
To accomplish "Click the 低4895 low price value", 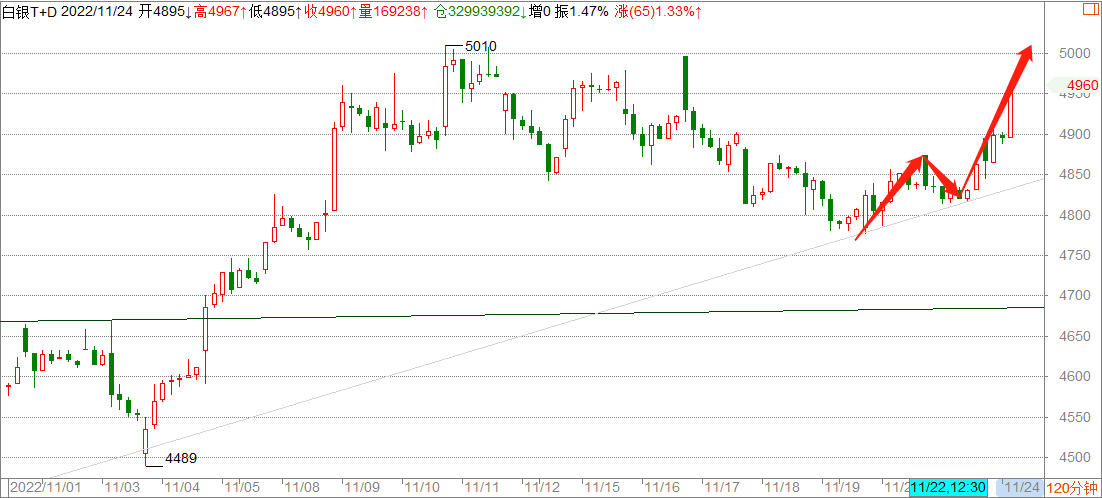I will tap(273, 12).
